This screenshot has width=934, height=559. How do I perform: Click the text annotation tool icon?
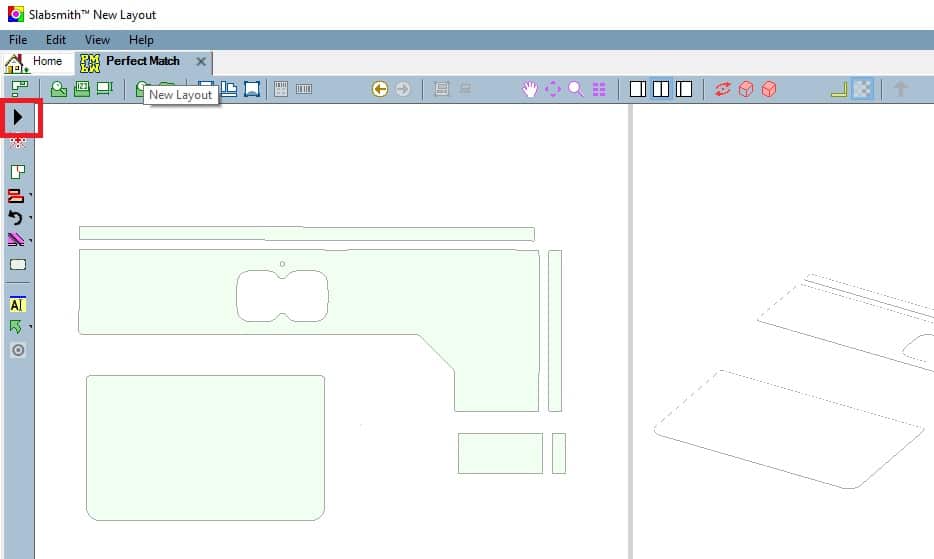(x=17, y=305)
